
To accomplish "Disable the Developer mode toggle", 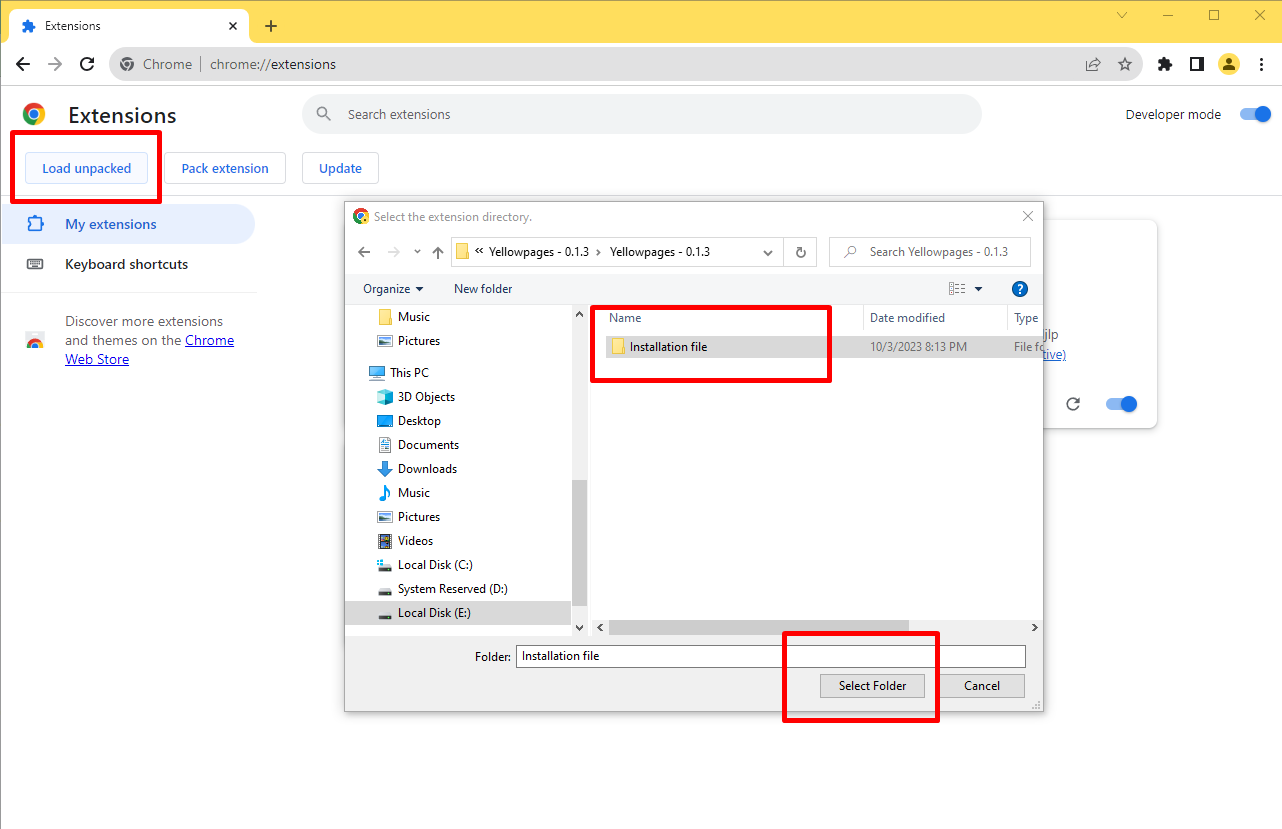I will click(x=1254, y=114).
